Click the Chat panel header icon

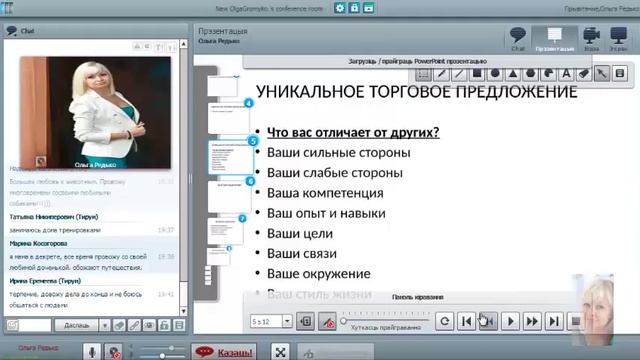pyautogui.click(x=12, y=31)
